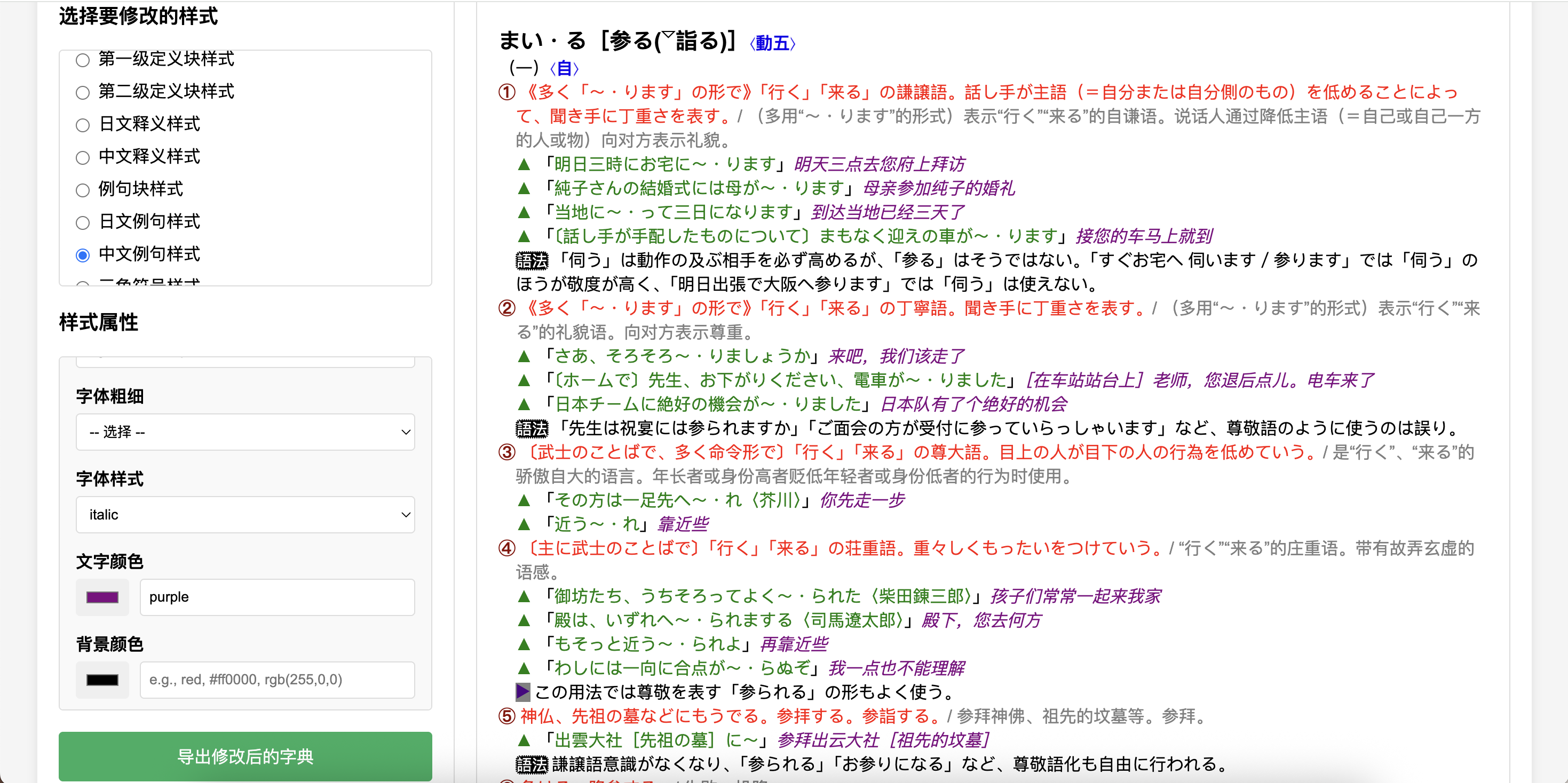Image resolution: width=1568 pixels, height=783 pixels.
Task: Choose the 例句块样式 radio button
Action: (x=83, y=190)
